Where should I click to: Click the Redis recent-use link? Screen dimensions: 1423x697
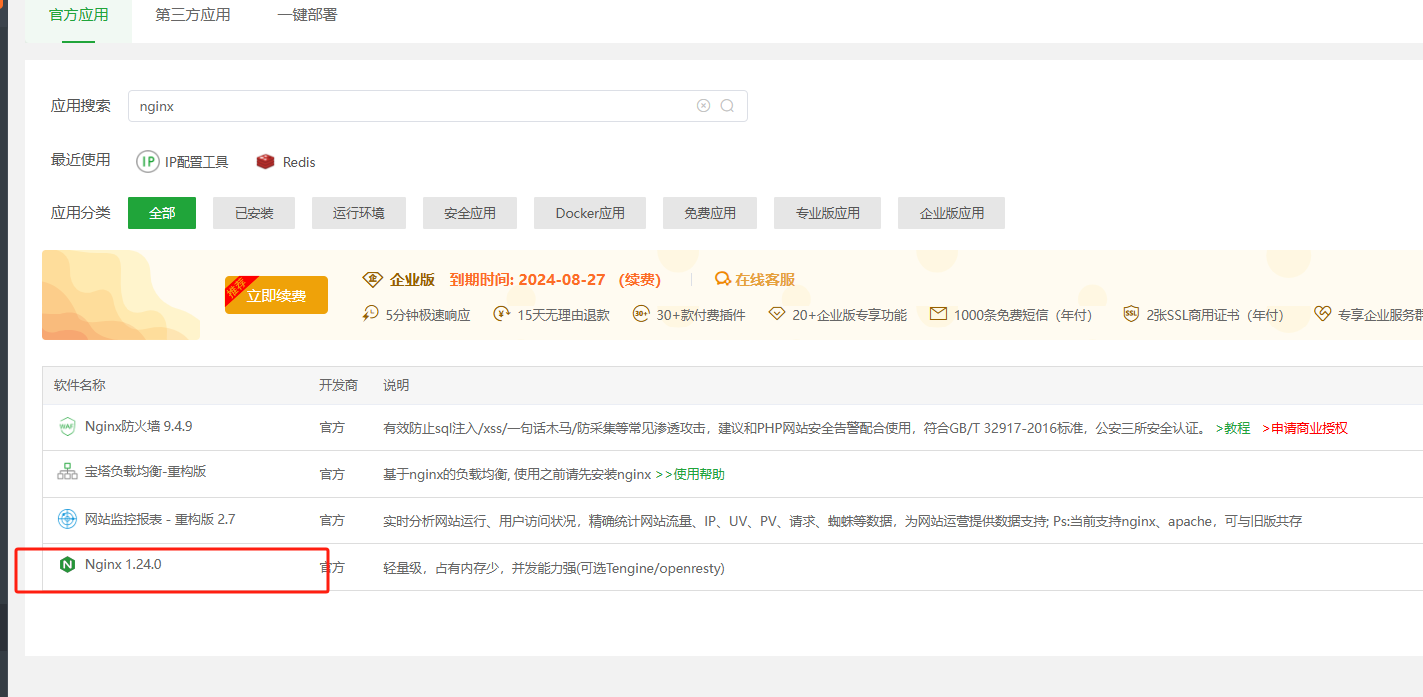[299, 162]
